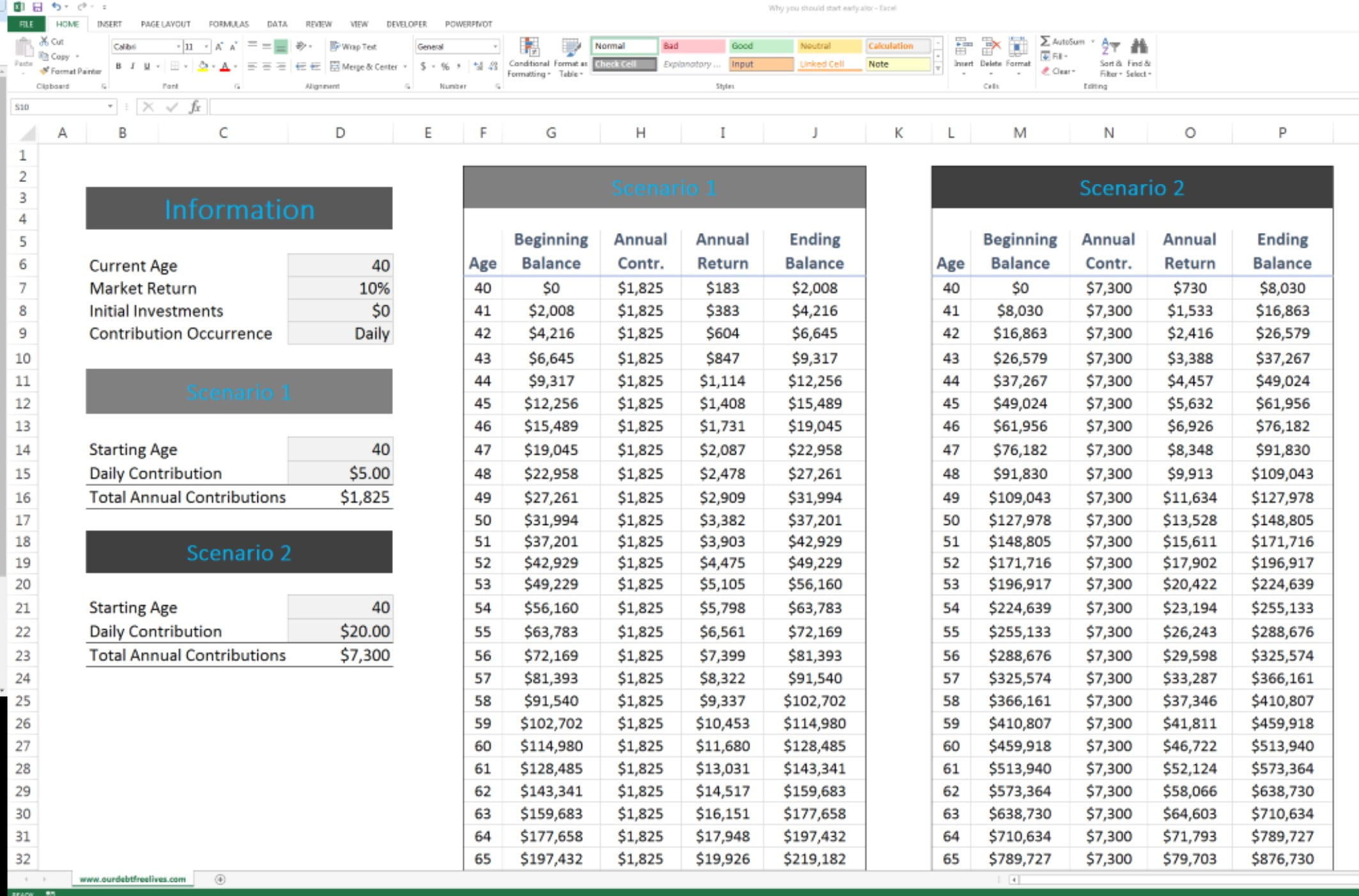Open Find & Select binoculars menu

tap(1139, 57)
